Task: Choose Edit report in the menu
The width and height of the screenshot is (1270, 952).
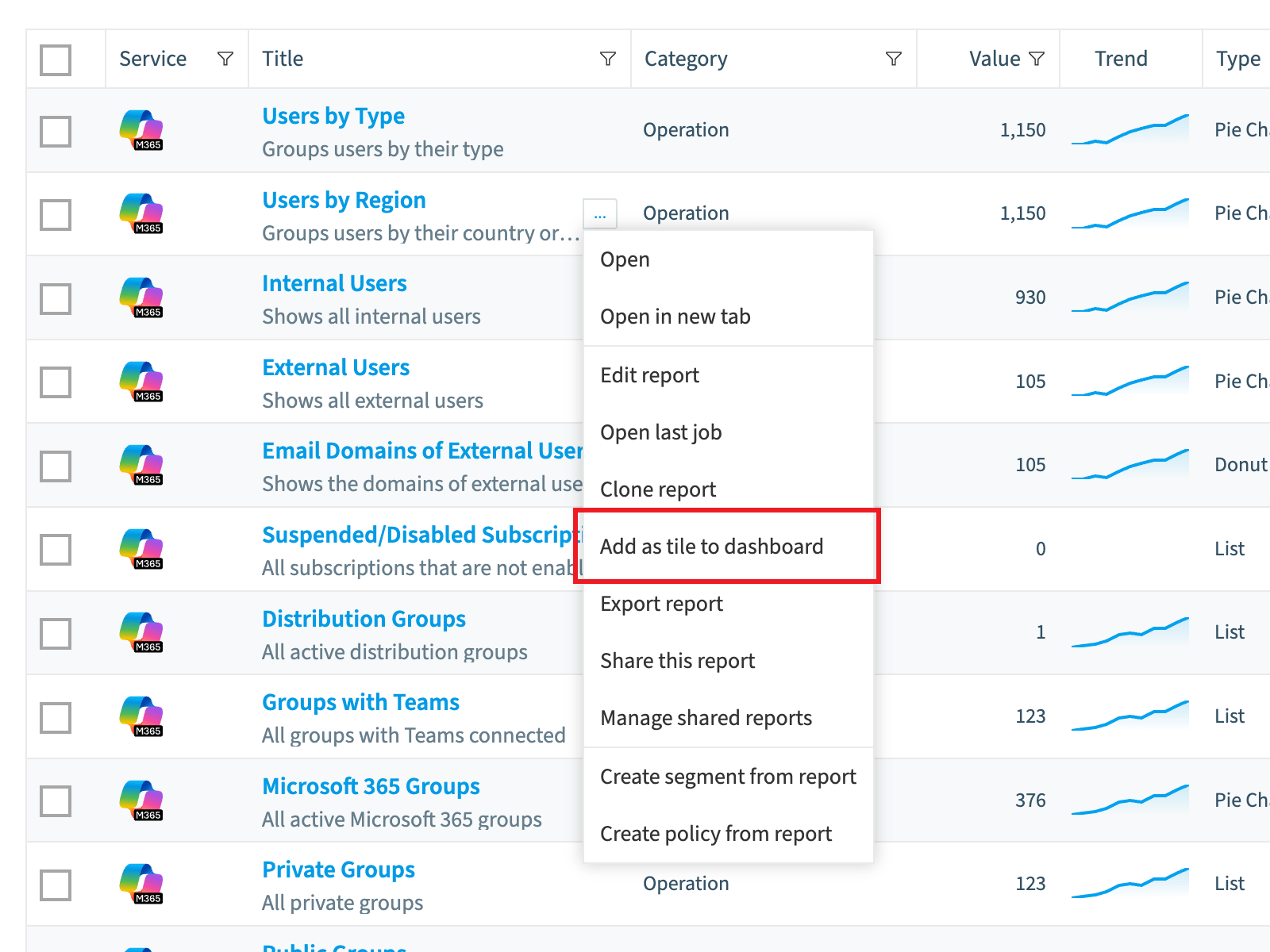Action: click(x=729, y=375)
